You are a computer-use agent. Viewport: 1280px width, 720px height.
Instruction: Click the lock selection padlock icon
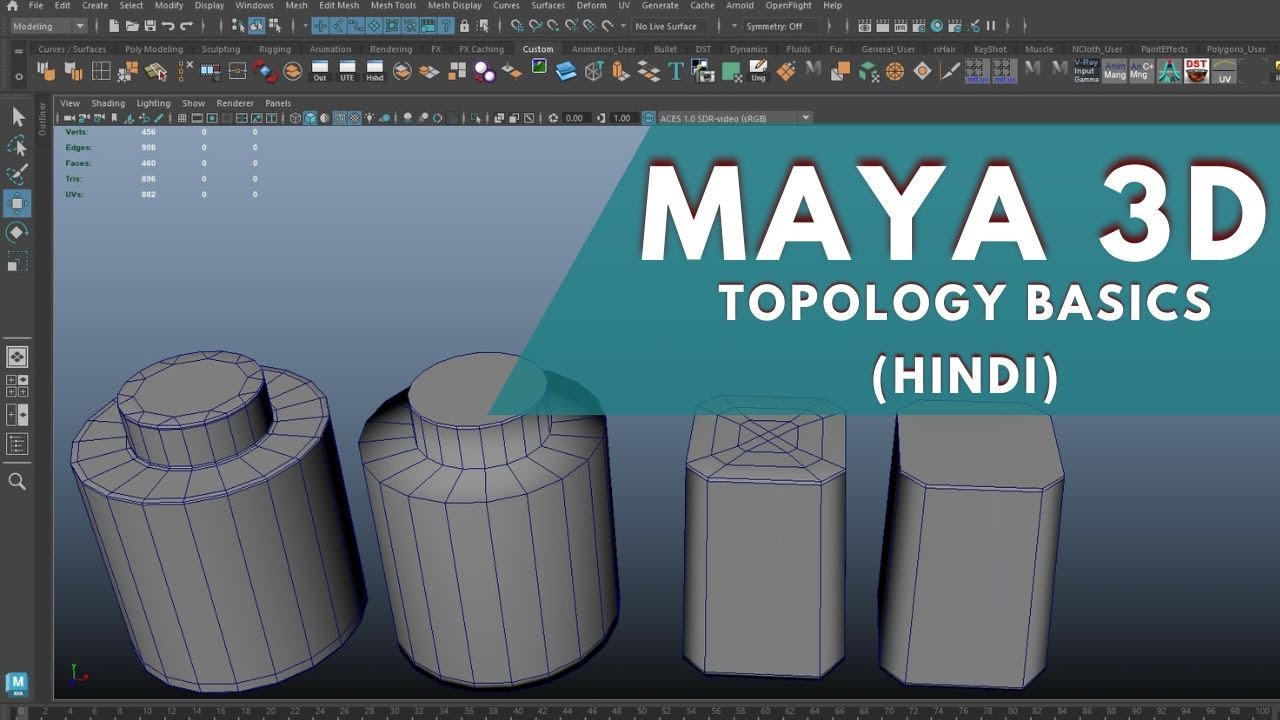click(464, 26)
